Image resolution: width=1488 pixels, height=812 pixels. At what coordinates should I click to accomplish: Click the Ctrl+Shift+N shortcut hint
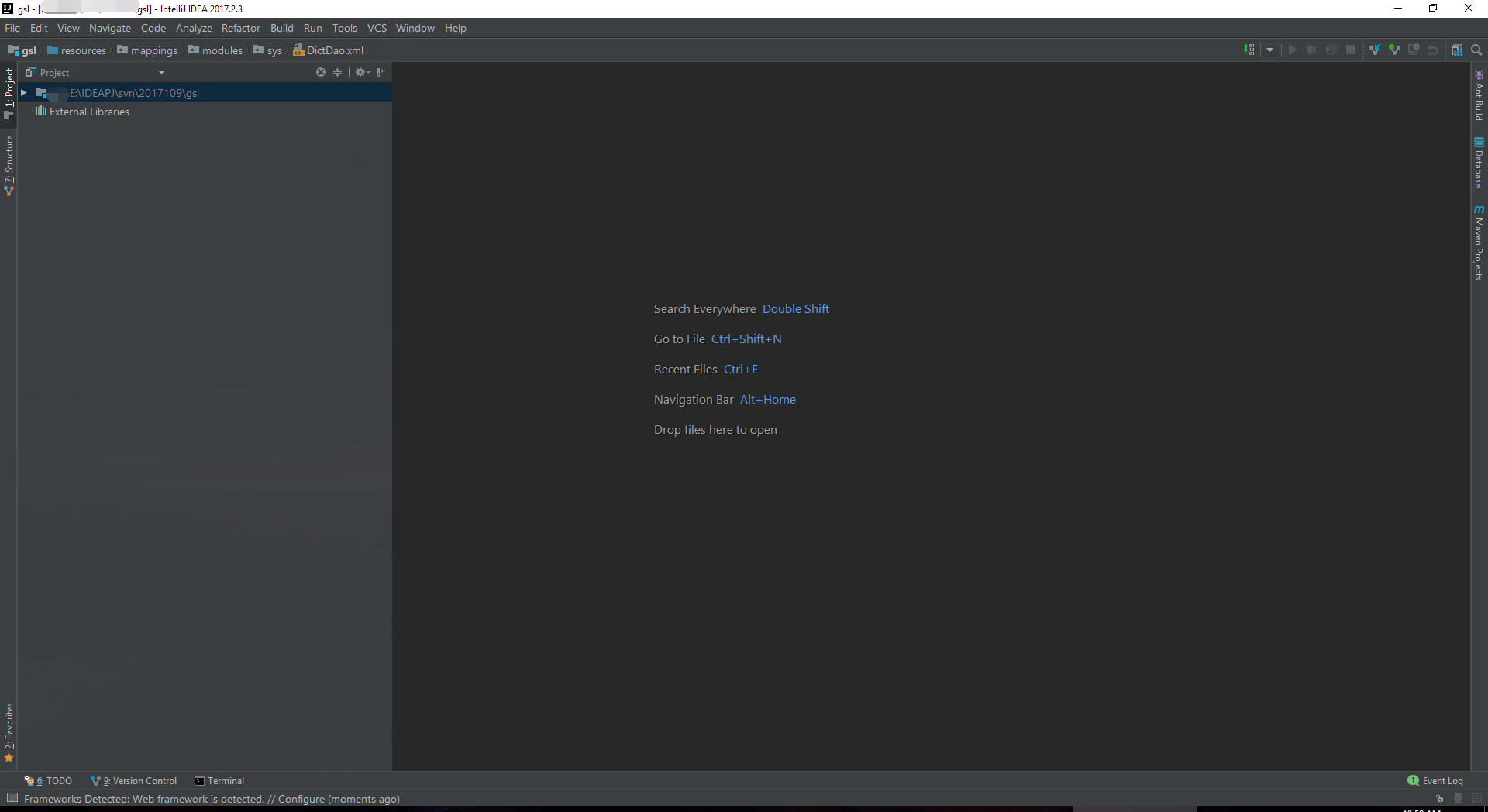(x=746, y=339)
